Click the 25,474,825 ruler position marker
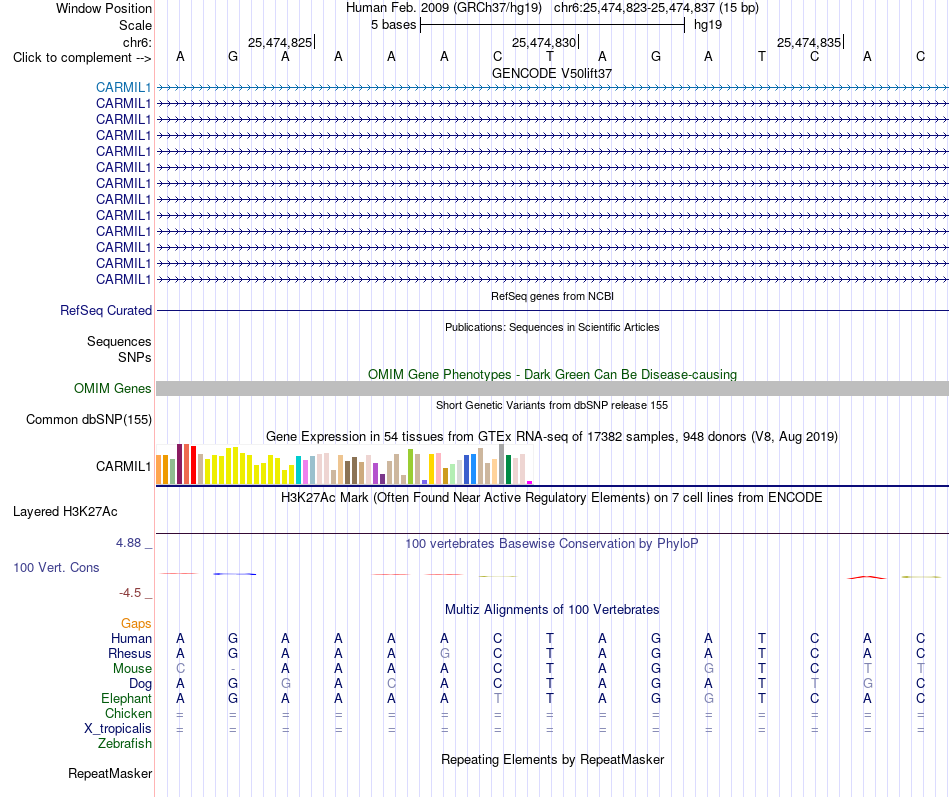Image resolution: width=950 pixels, height=797 pixels. pyautogui.click(x=280, y=42)
